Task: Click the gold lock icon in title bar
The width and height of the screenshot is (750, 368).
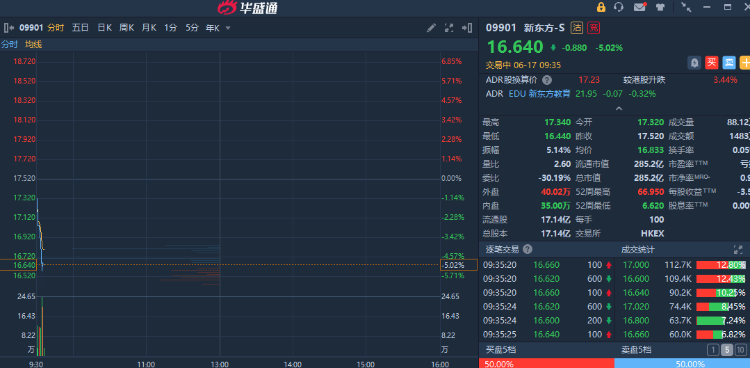Action: 601,7
